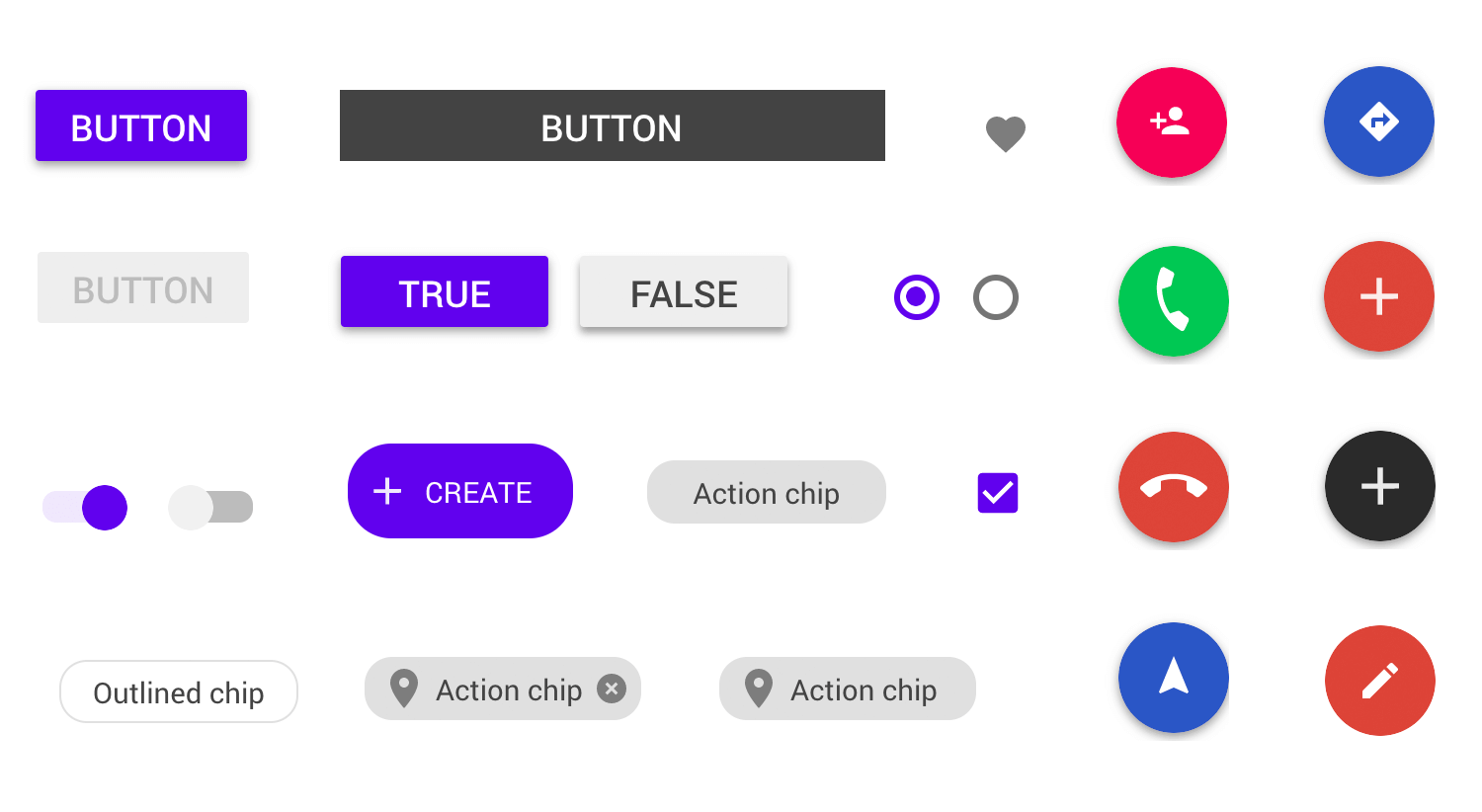Select the empty radio button

tap(996, 297)
